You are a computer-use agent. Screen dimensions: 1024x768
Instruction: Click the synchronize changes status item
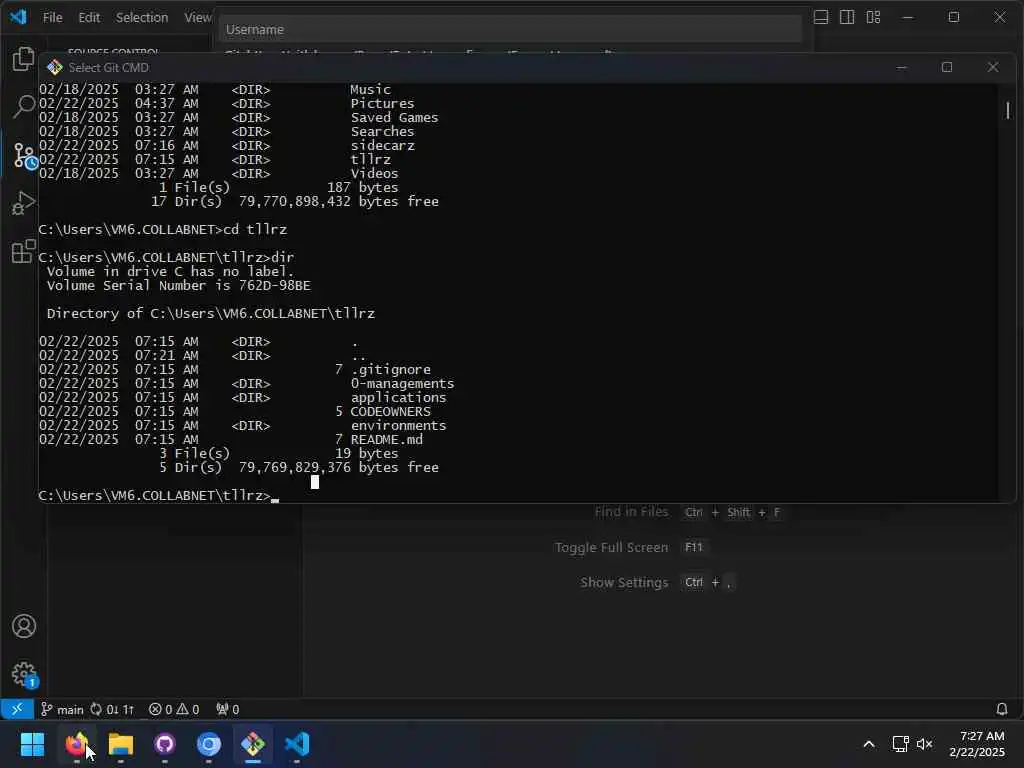click(x=112, y=709)
